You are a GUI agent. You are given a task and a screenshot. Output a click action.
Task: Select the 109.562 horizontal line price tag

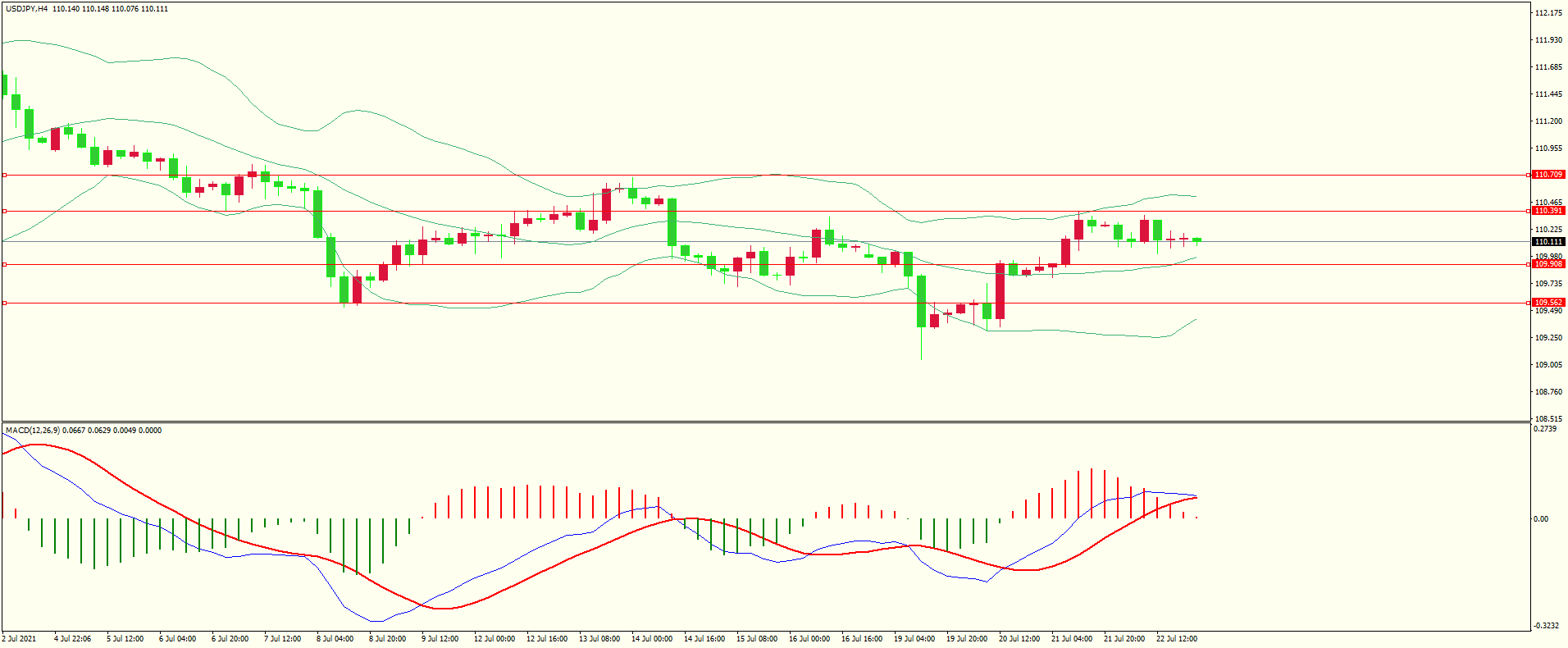[1548, 303]
